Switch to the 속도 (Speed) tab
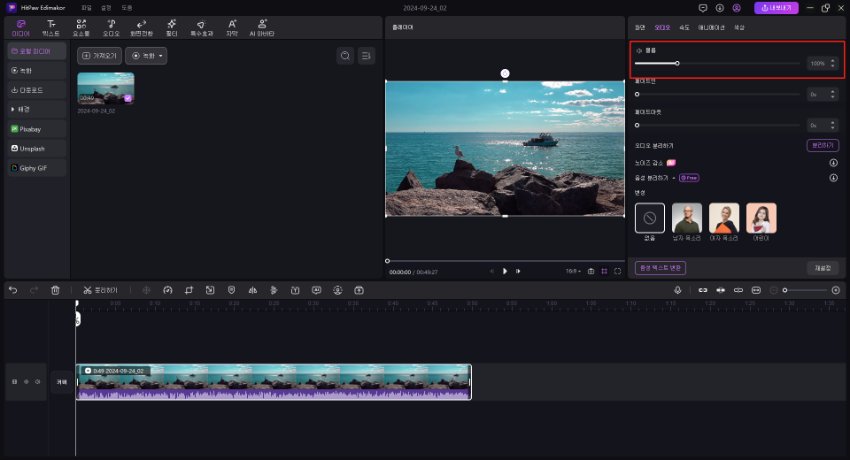 (x=684, y=27)
